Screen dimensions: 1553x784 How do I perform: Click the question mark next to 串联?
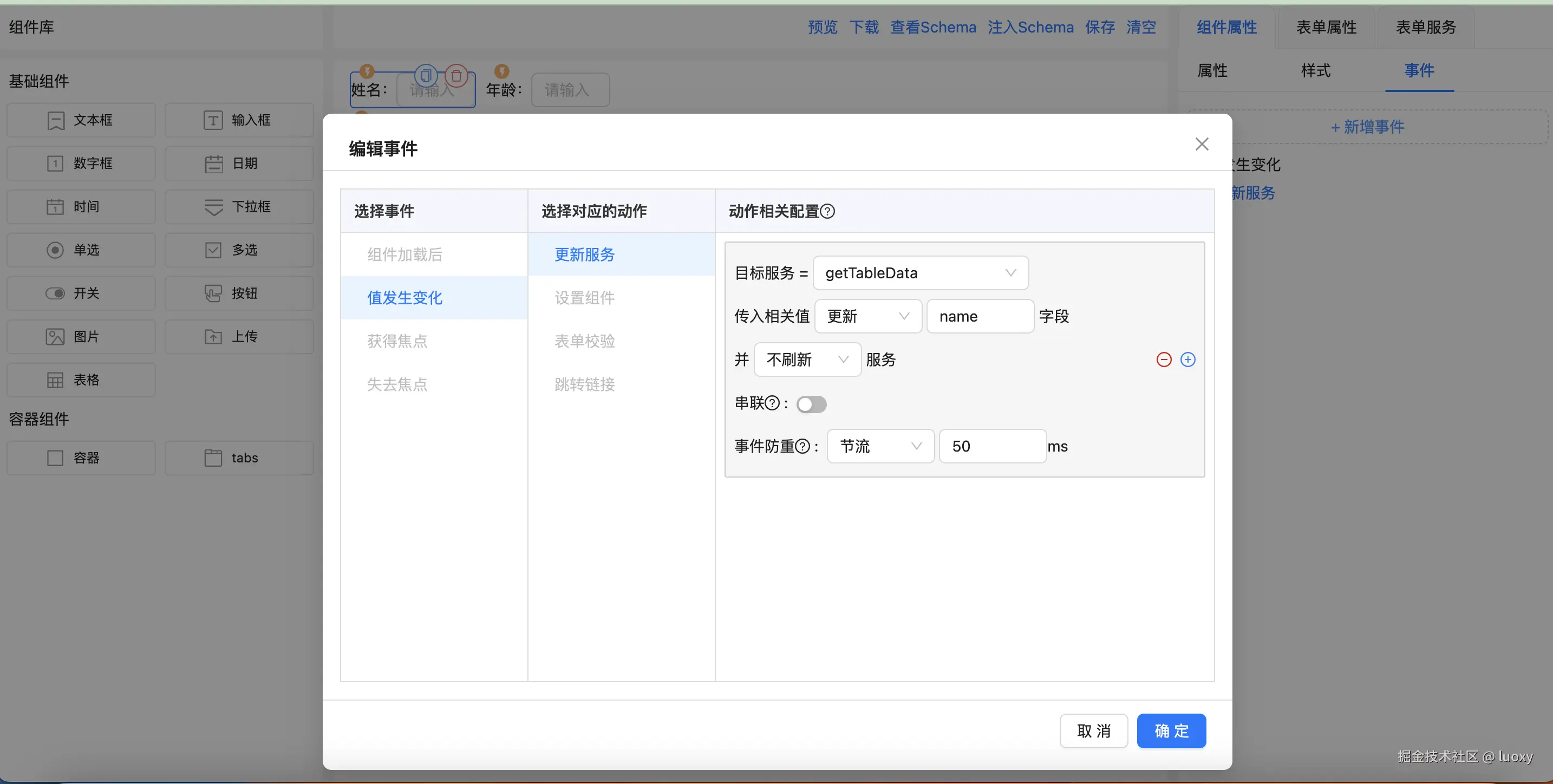[x=772, y=403]
